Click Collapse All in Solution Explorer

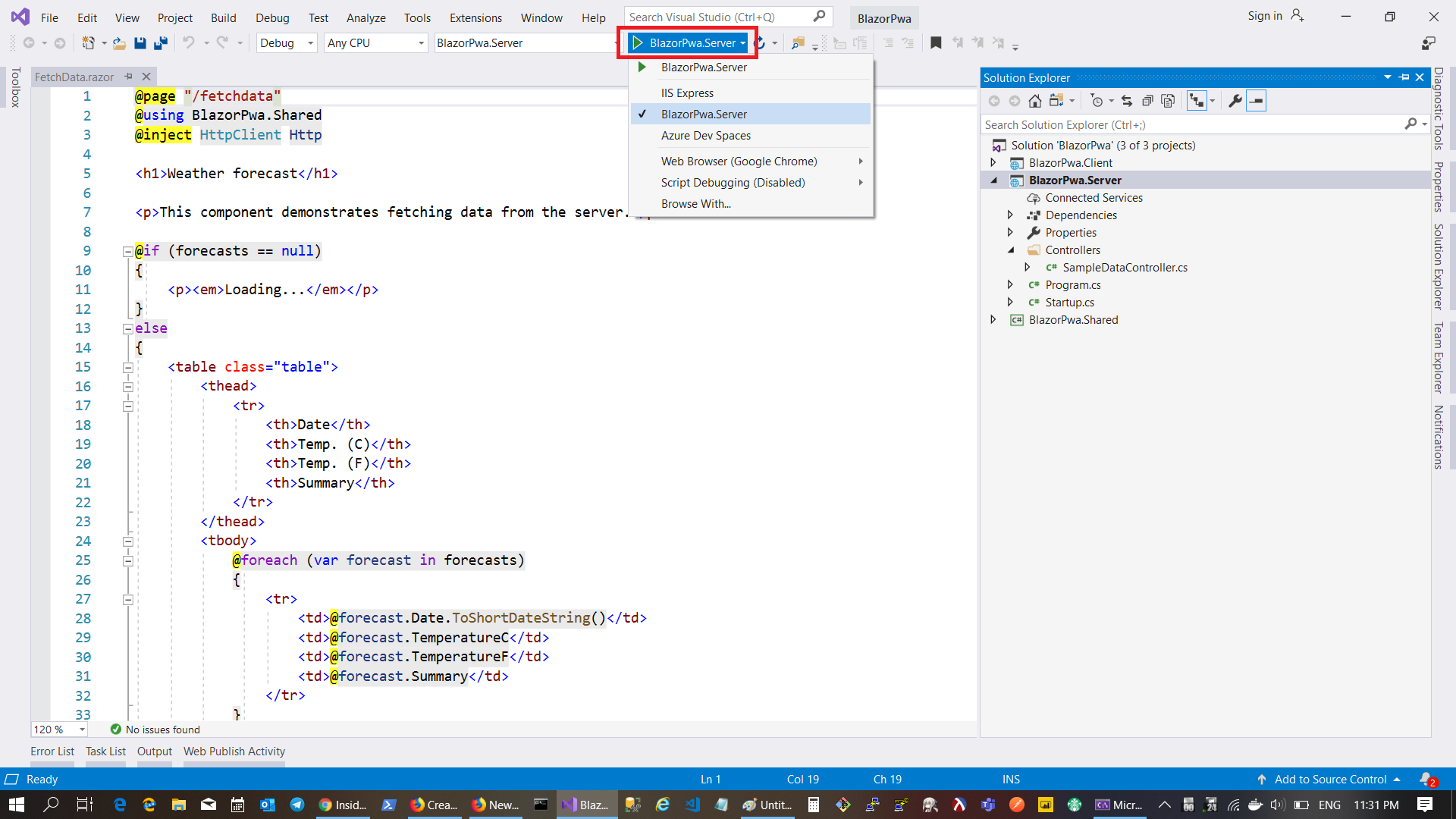pyautogui.click(x=1147, y=101)
